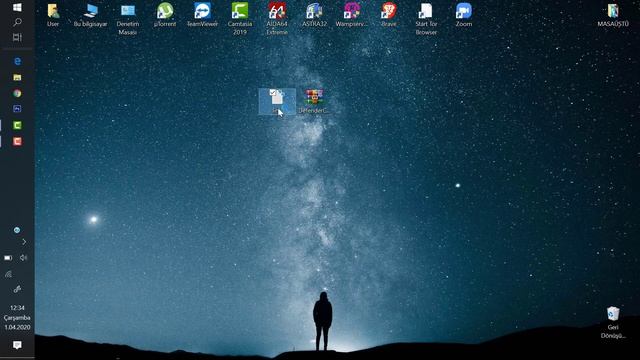Open File Explorer from the taskbar
640x360 pixels.
pyautogui.click(x=17, y=77)
